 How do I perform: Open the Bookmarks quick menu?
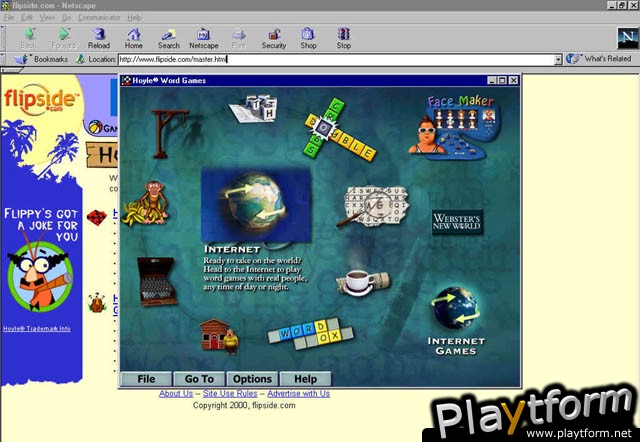coord(41,59)
